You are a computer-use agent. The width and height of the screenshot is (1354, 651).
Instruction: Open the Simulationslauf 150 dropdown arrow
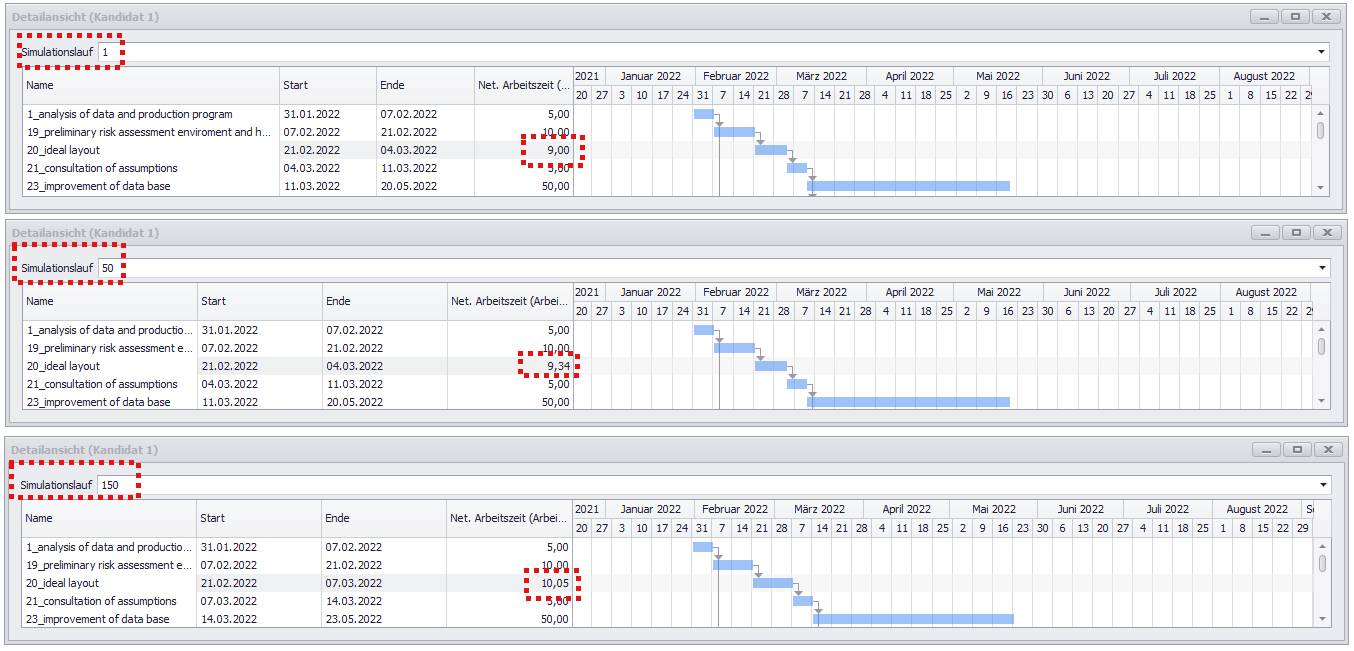click(1321, 485)
